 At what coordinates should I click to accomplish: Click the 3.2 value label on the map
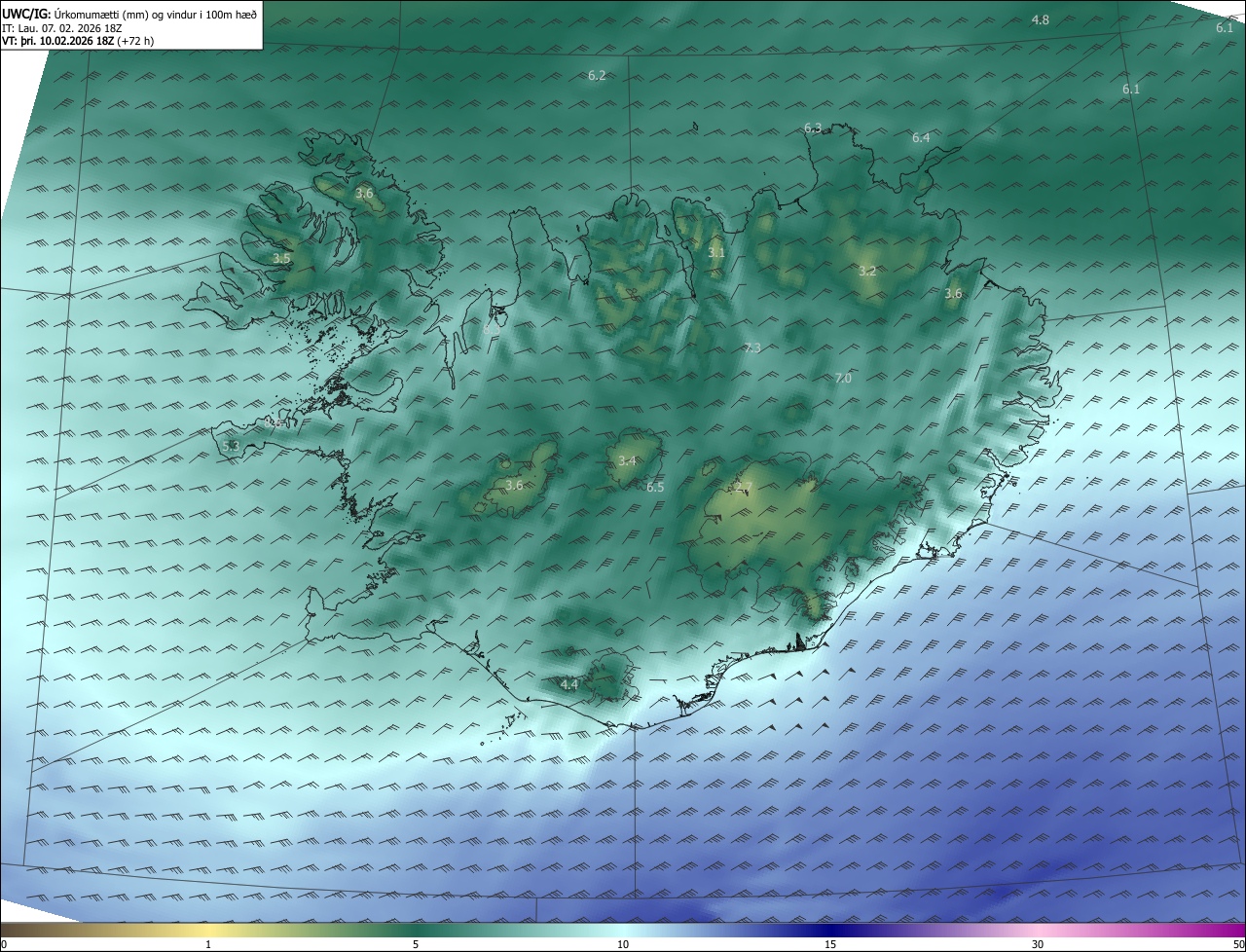(x=867, y=271)
